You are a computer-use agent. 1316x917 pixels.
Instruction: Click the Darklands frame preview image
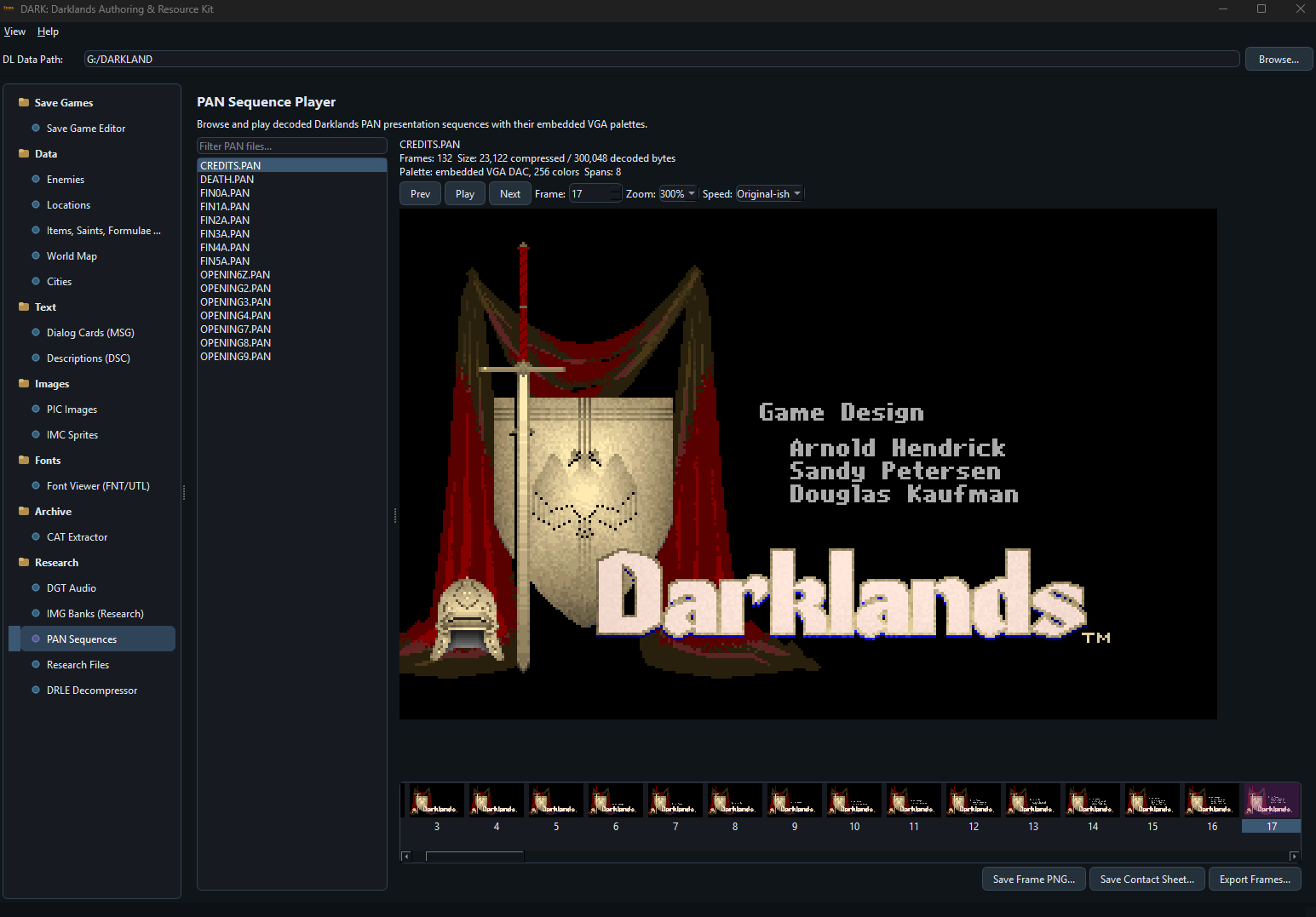coord(808,464)
